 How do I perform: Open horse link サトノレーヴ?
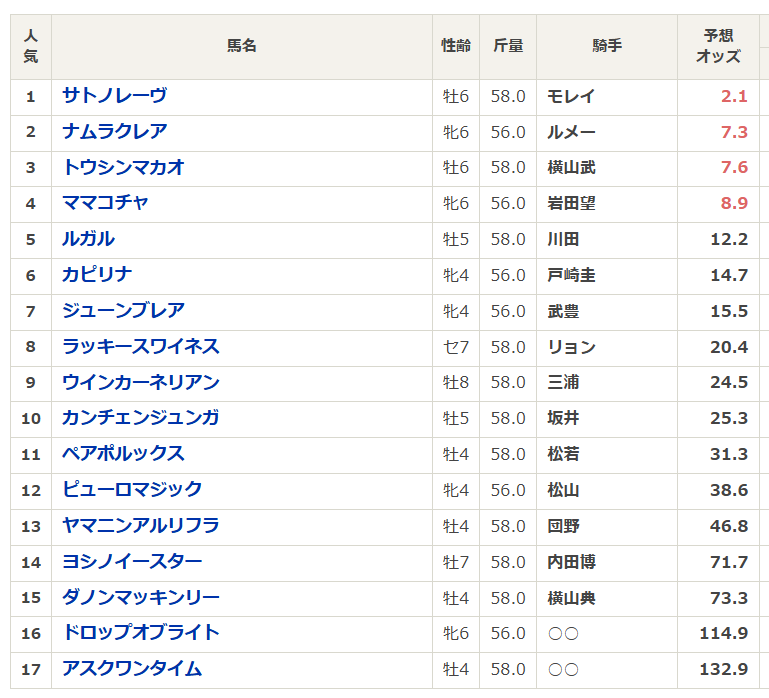[114, 96]
